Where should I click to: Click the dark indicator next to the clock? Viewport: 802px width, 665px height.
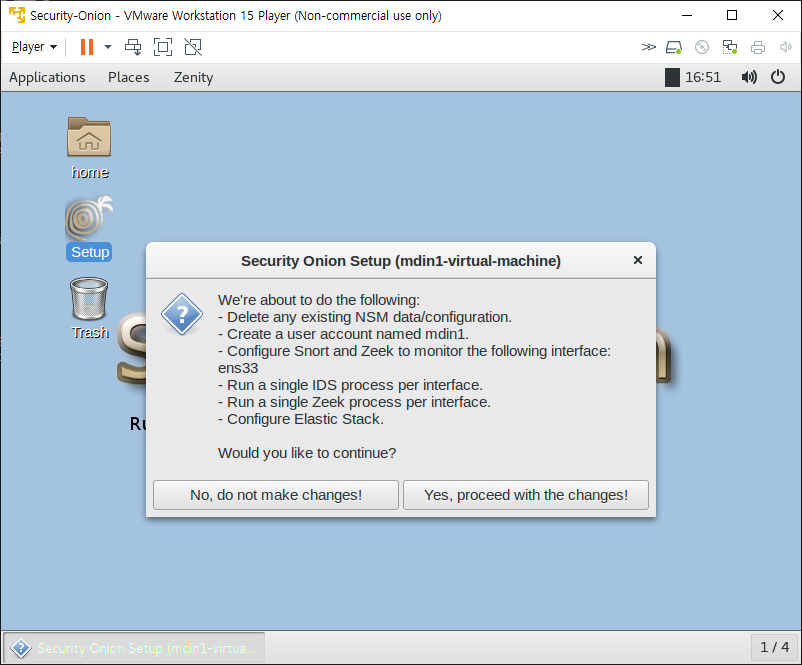click(672, 77)
